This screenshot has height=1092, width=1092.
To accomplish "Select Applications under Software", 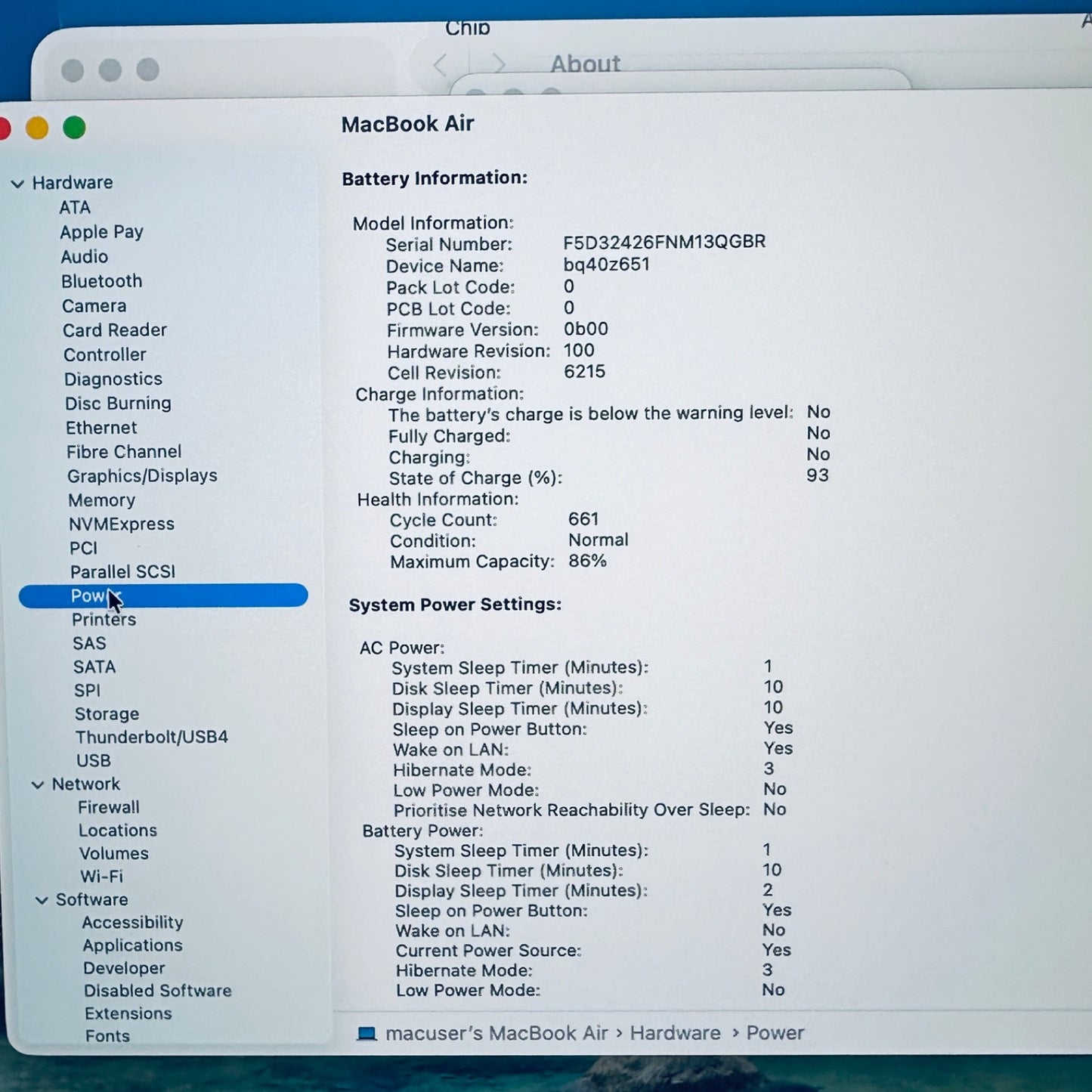I will [x=133, y=945].
